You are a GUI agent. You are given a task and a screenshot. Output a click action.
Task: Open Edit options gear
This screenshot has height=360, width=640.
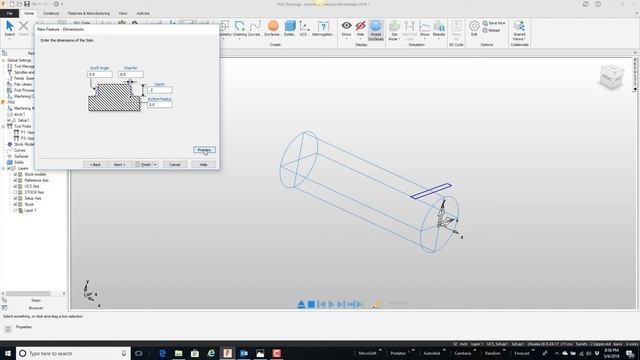pos(474,29)
